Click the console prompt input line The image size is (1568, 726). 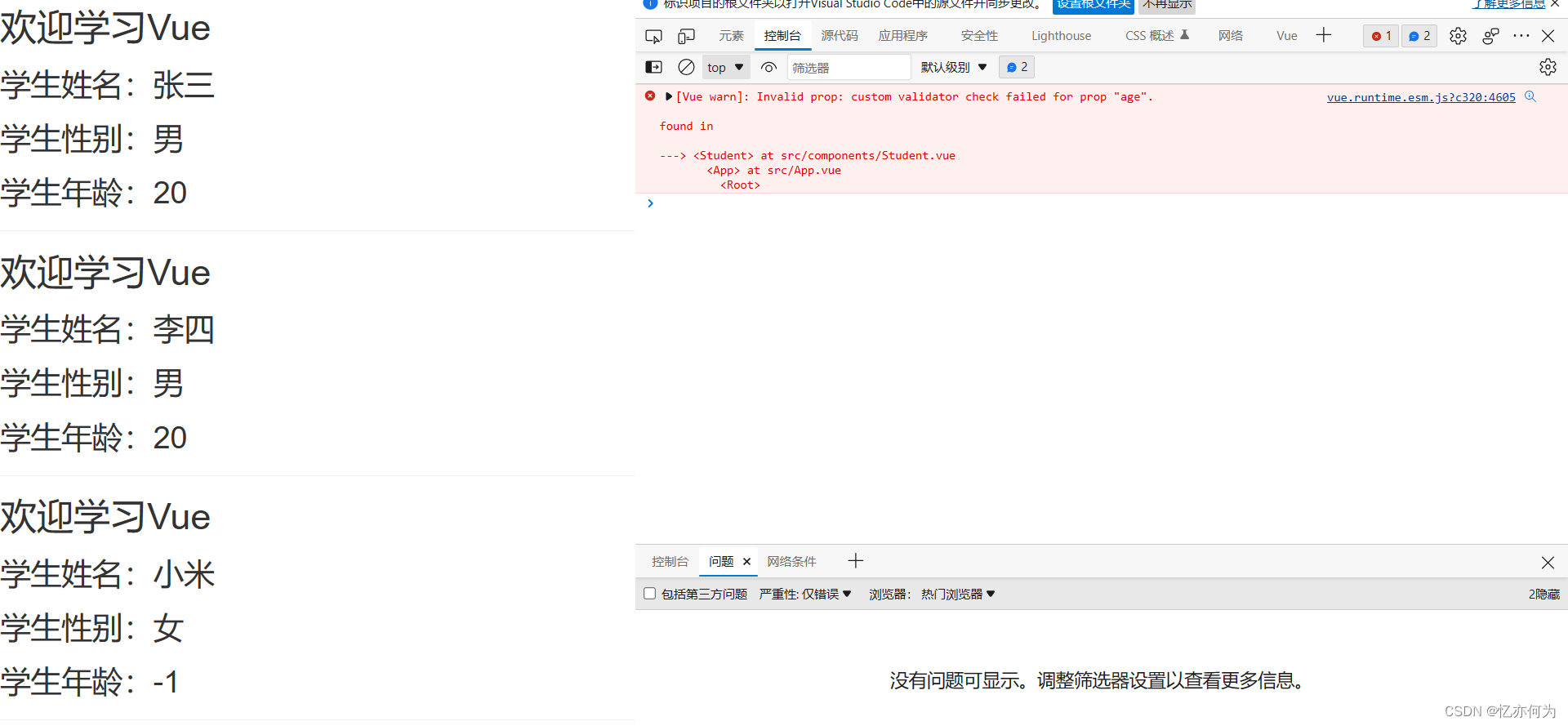1102,203
